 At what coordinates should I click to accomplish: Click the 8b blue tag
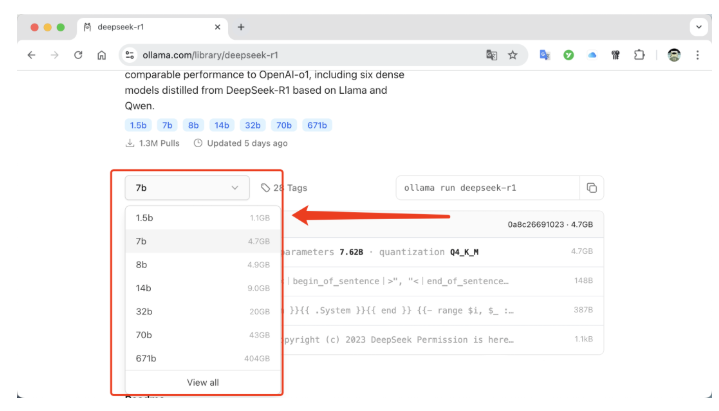[194, 125]
